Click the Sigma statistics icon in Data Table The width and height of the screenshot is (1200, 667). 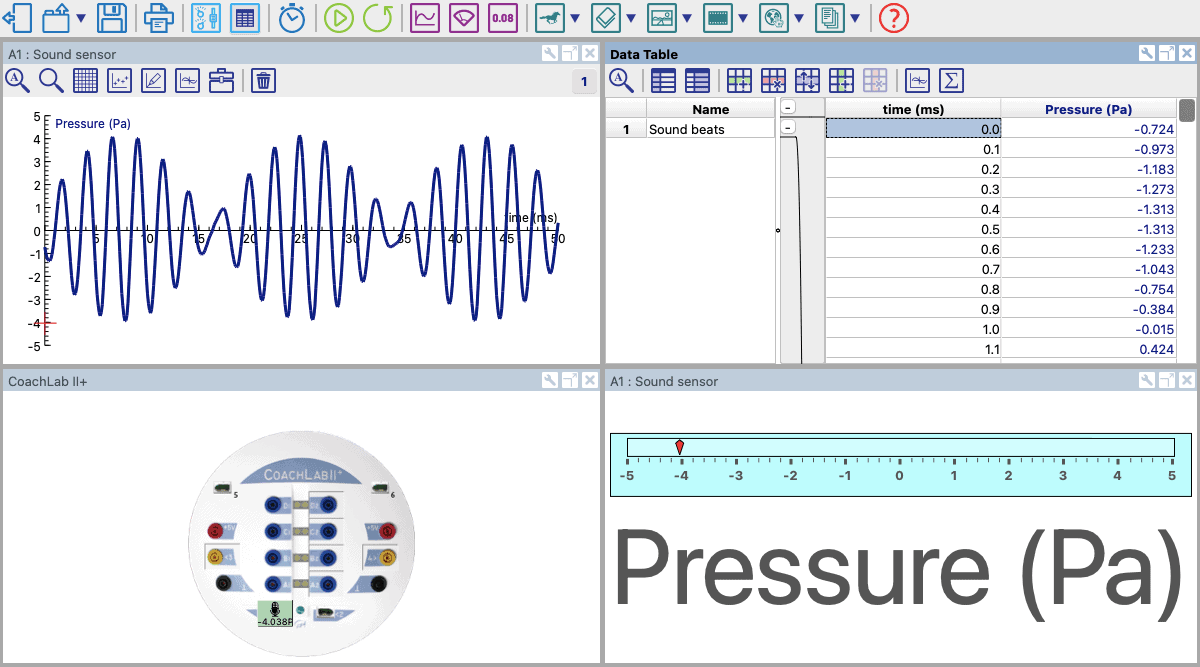pos(950,81)
